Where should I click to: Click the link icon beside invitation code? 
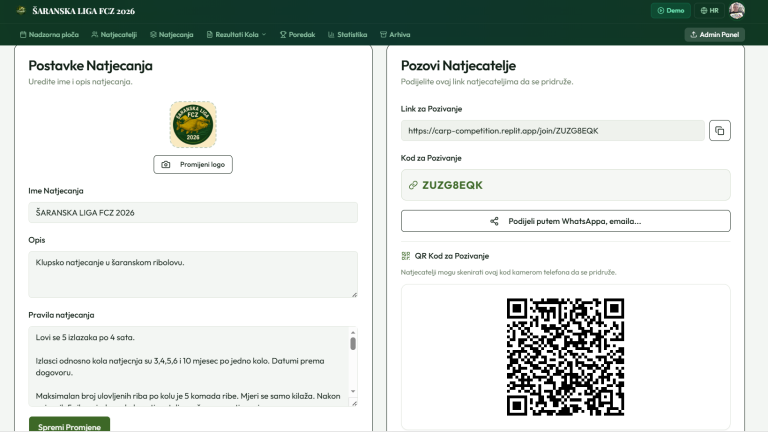click(413, 185)
